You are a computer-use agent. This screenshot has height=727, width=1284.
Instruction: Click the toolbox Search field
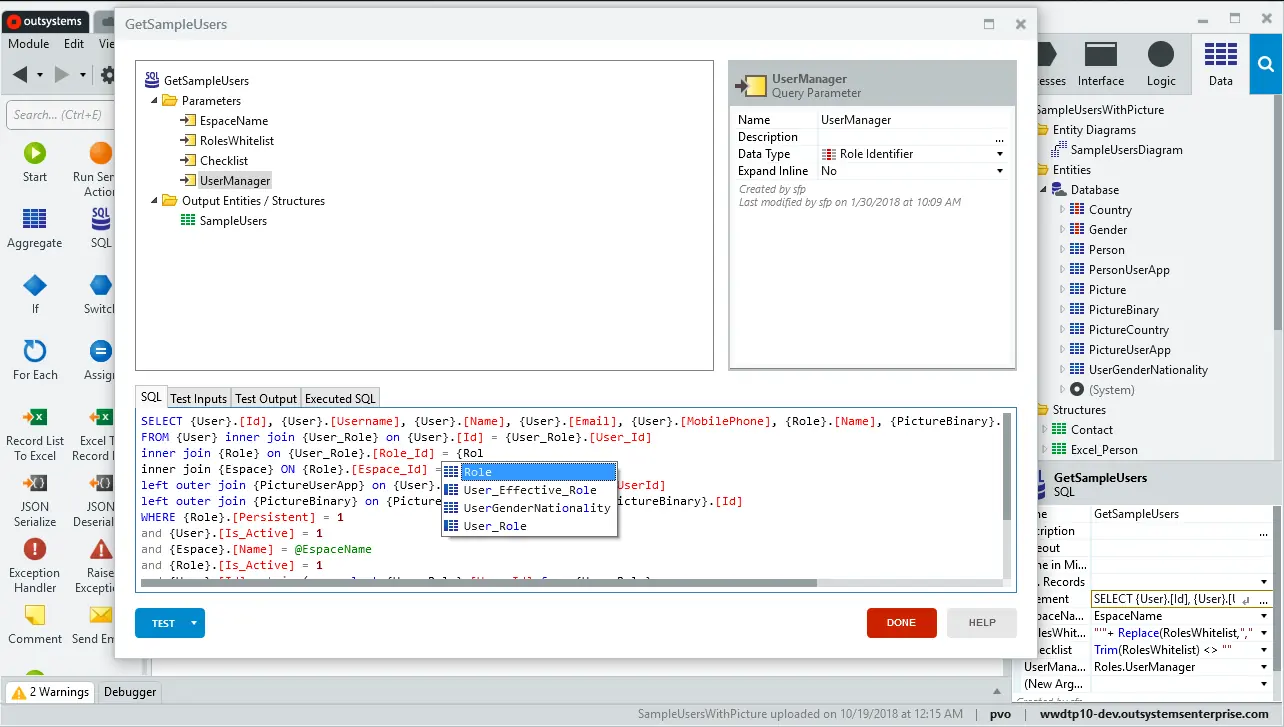62,114
